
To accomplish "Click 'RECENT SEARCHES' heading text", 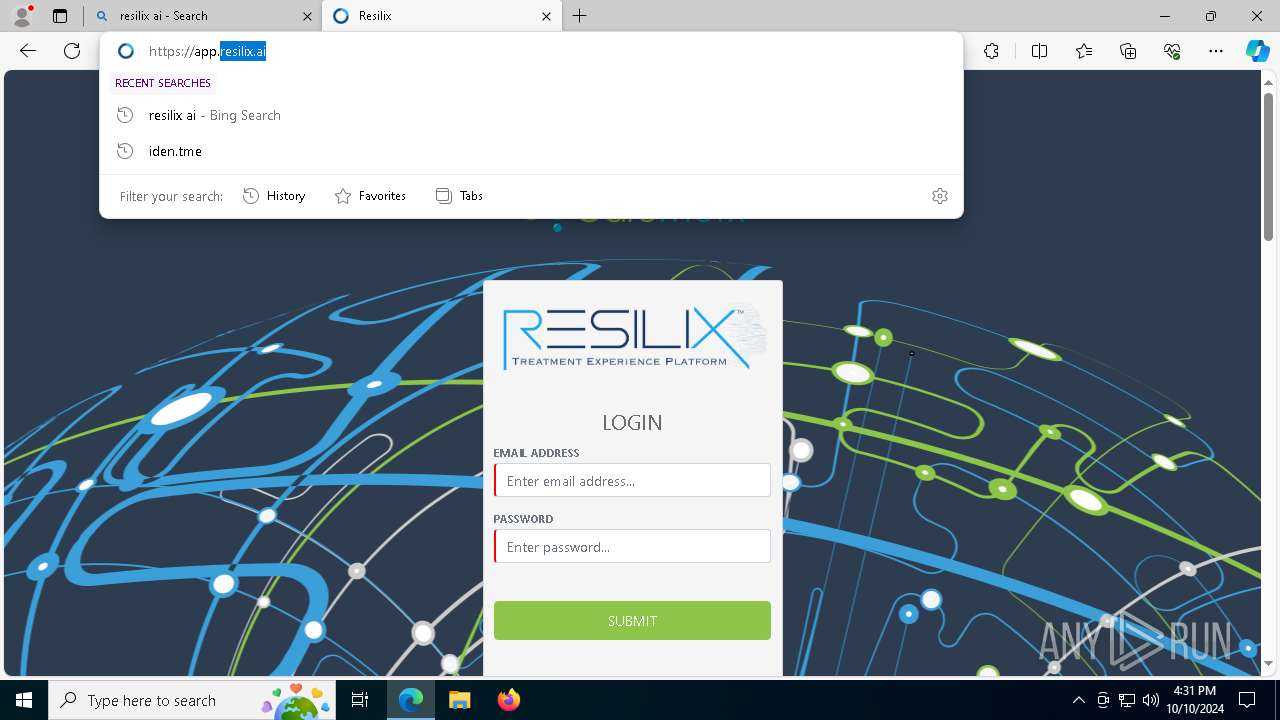I will pos(163,83).
